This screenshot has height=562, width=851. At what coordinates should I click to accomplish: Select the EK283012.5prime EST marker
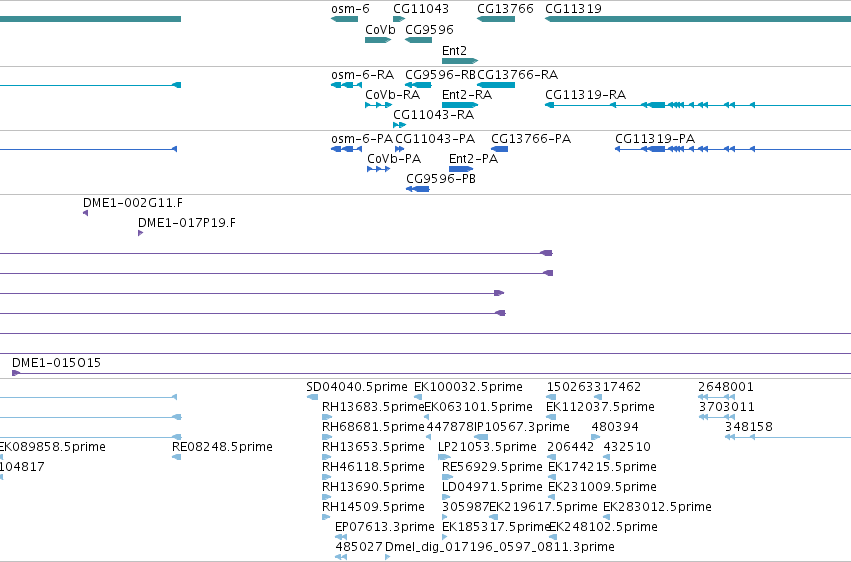pyautogui.click(x=607, y=517)
